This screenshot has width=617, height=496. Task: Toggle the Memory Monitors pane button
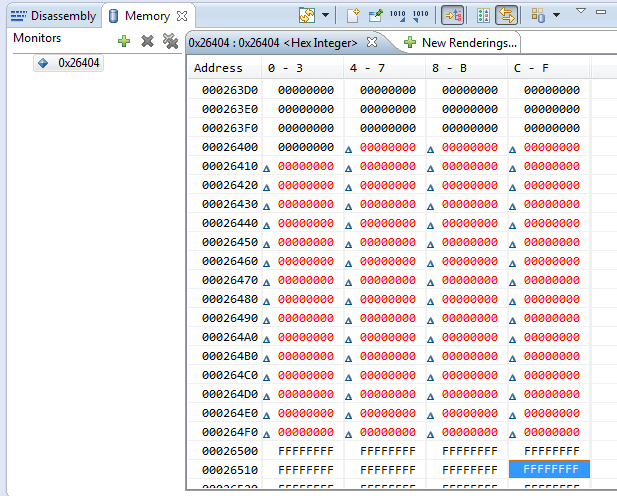pos(453,15)
